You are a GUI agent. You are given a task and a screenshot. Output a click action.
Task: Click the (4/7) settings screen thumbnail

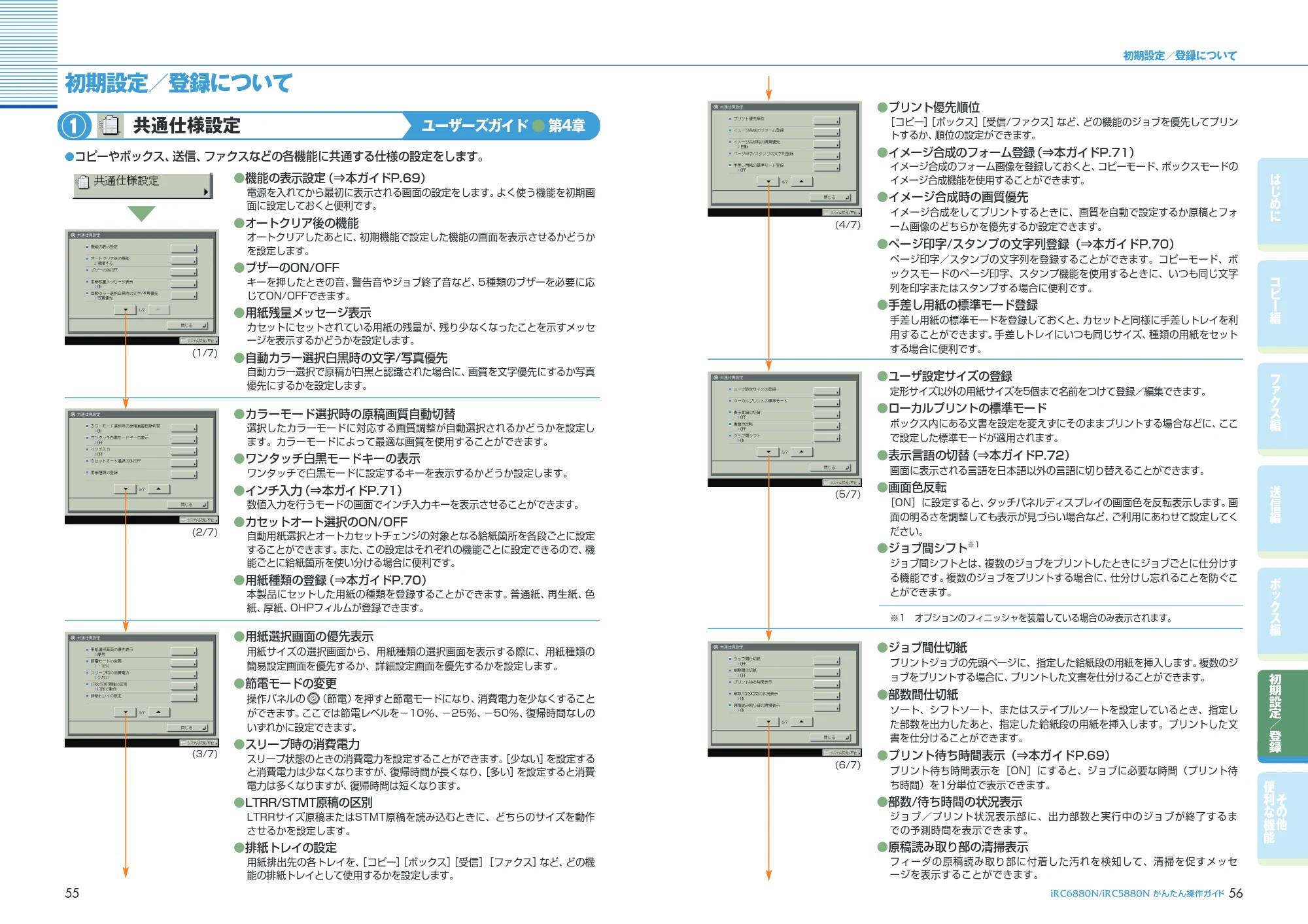tap(785, 158)
